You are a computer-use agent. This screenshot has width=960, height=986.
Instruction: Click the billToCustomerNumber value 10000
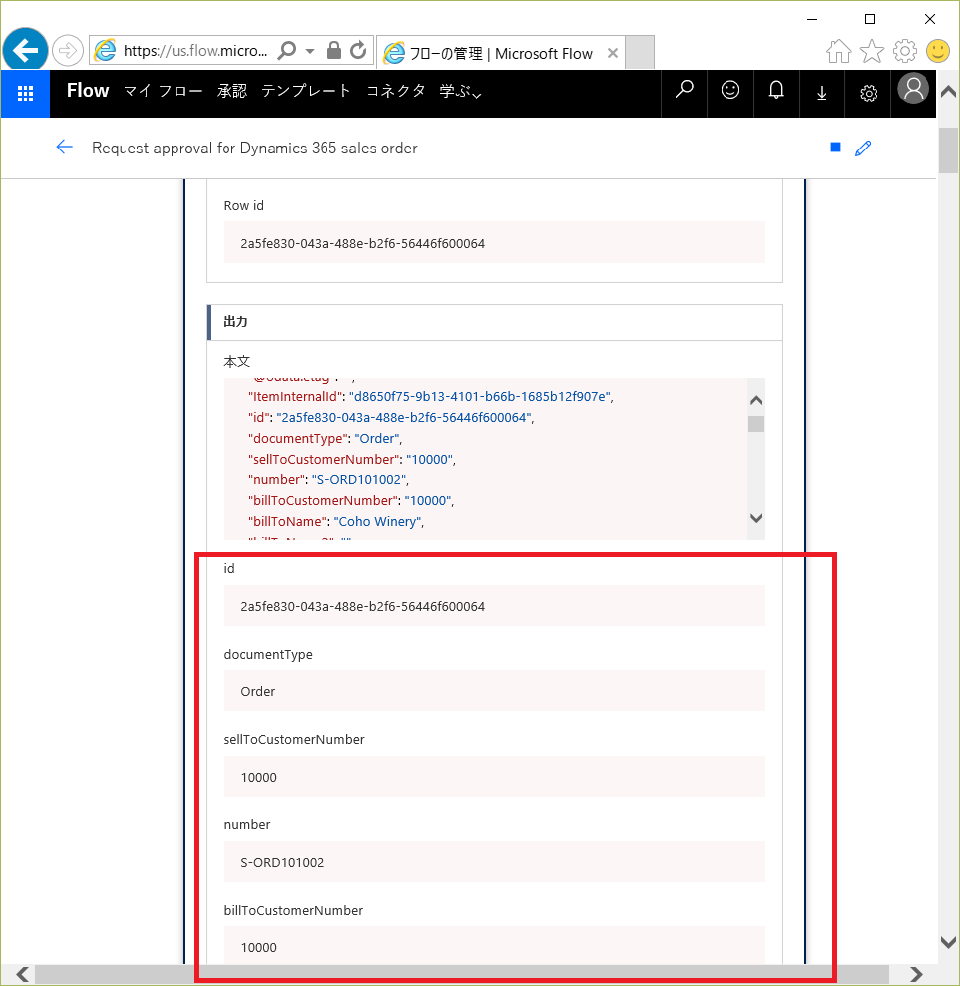tap(494, 945)
